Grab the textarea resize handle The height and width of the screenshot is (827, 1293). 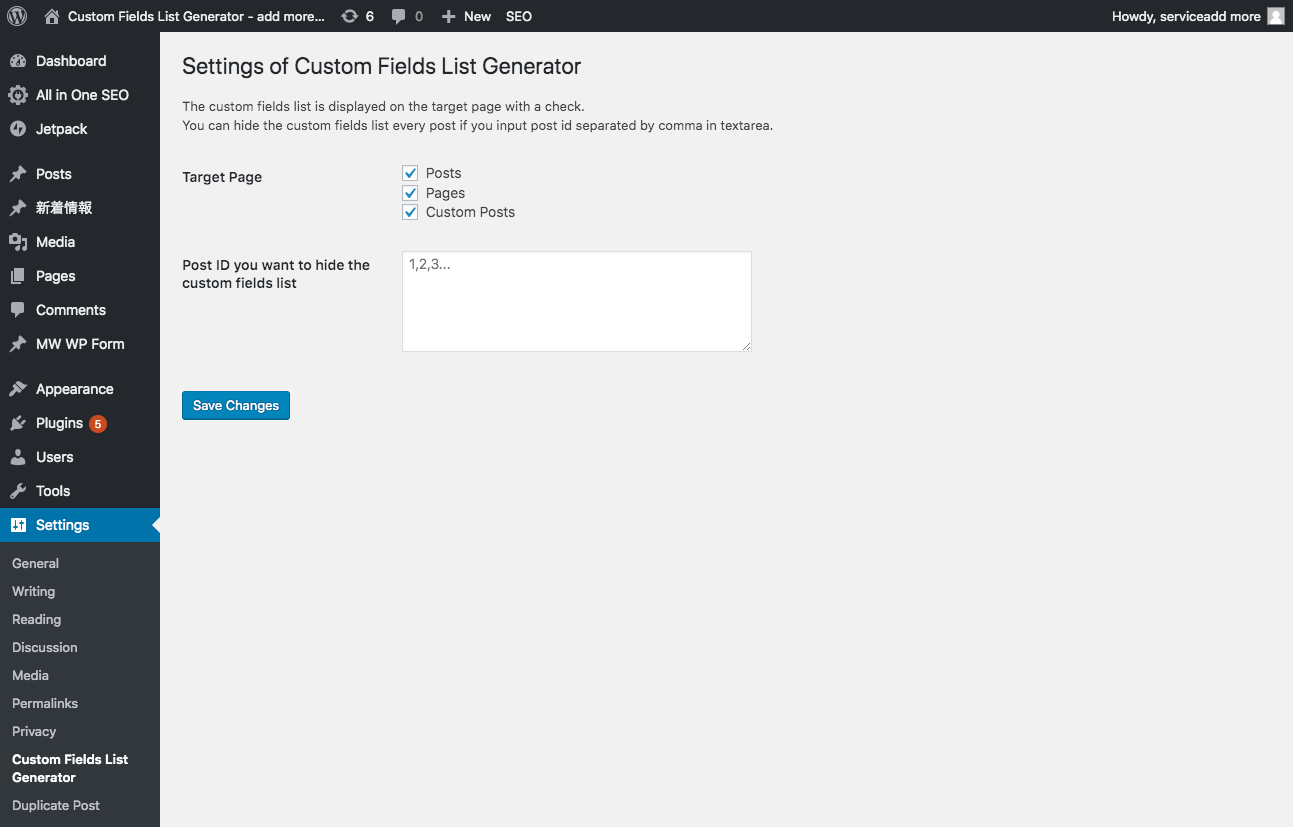(x=746, y=346)
